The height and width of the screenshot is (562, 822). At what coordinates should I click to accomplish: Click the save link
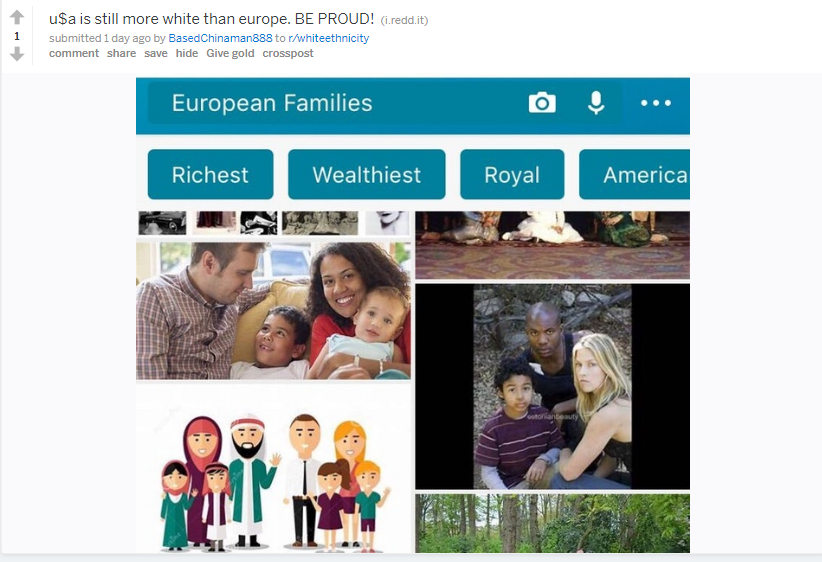[156, 53]
